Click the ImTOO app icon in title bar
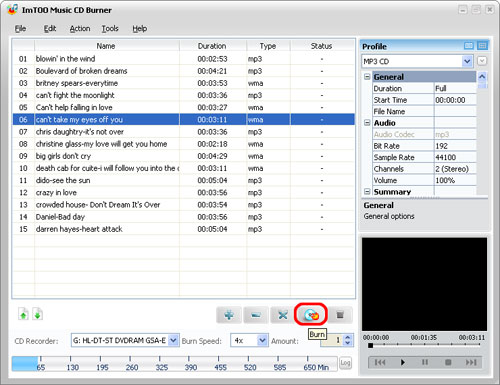The image size is (500, 385). coord(13,9)
